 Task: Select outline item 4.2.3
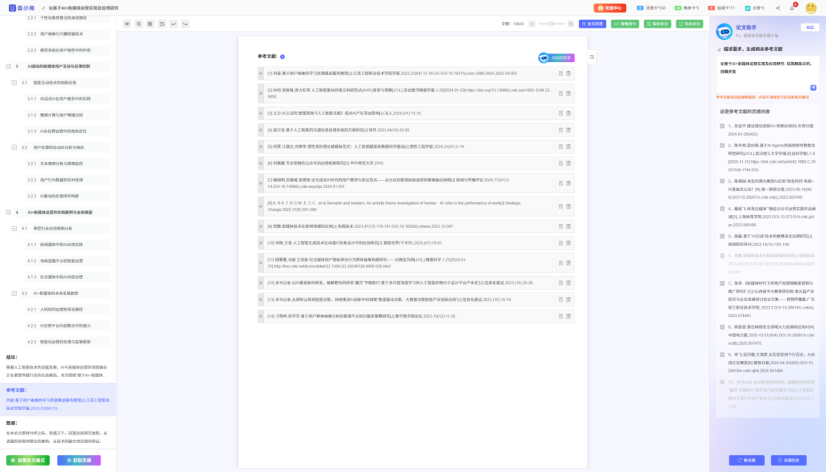coord(67,342)
